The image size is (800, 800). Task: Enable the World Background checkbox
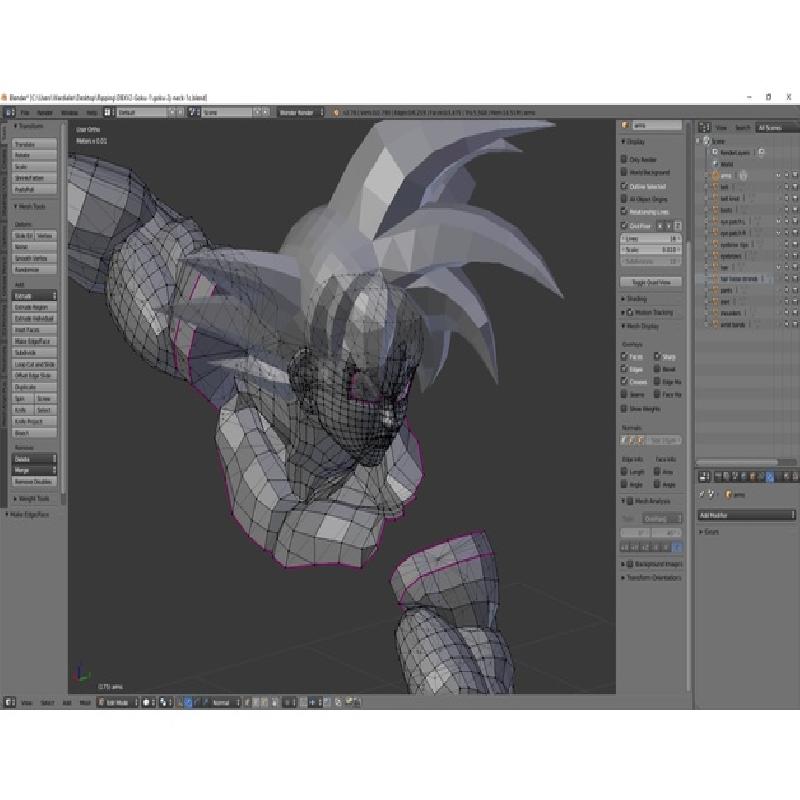[623, 172]
